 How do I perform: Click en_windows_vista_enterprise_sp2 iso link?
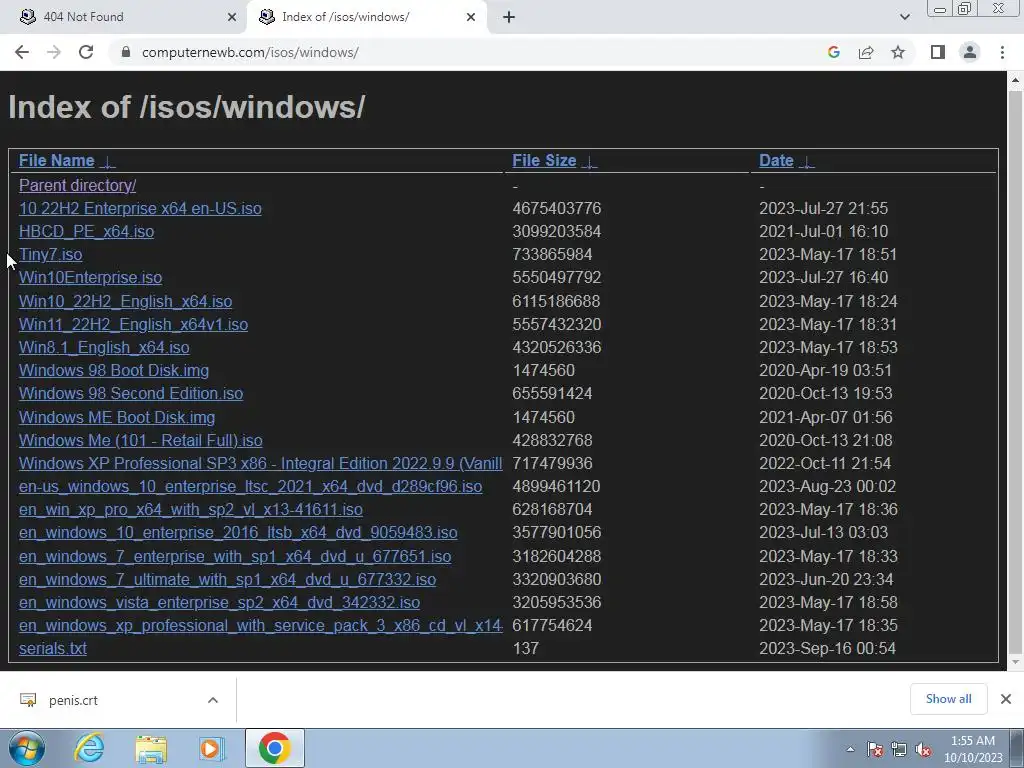[219, 602]
